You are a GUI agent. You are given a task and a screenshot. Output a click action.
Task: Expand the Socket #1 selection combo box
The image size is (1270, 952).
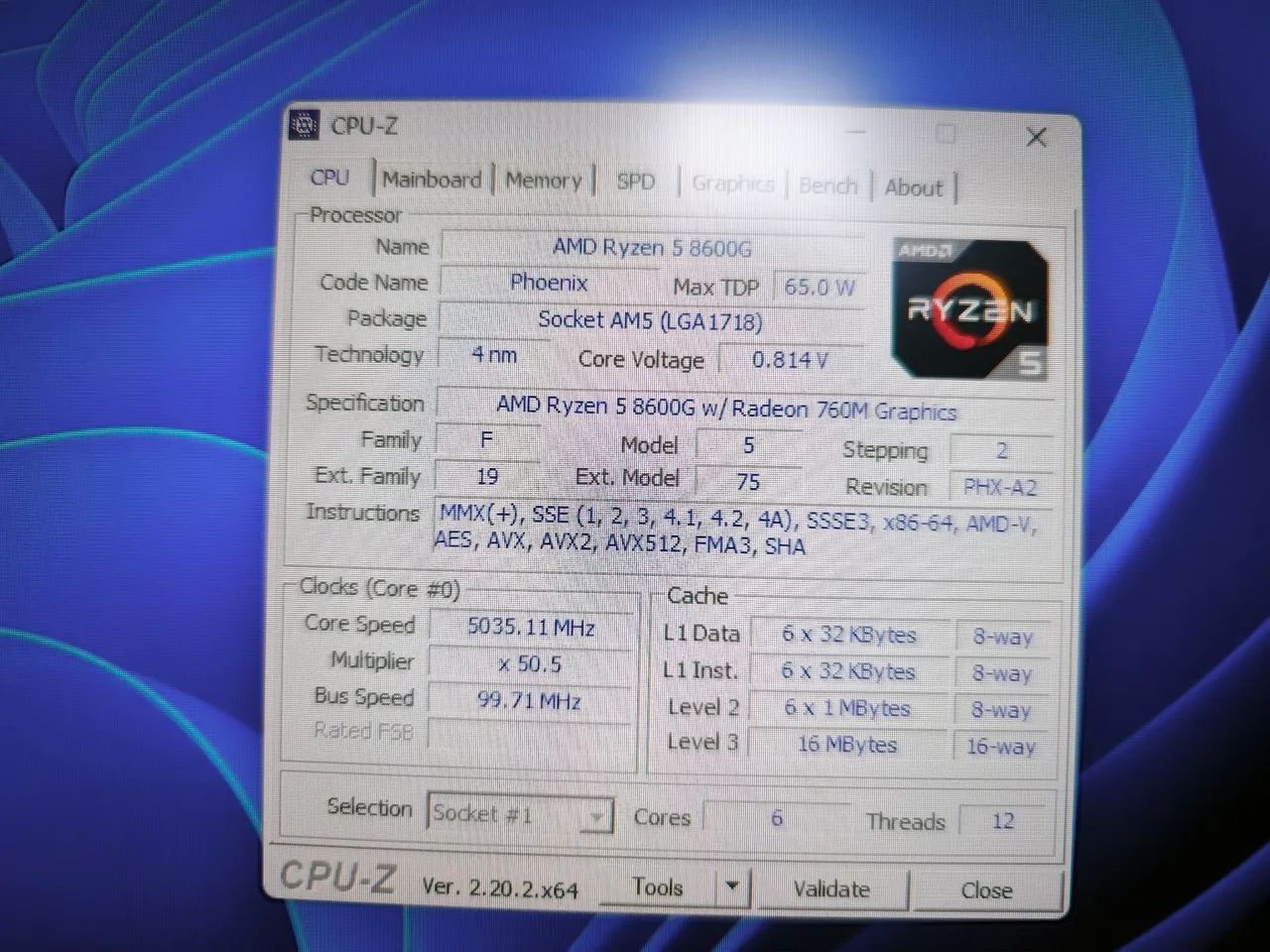point(520,814)
